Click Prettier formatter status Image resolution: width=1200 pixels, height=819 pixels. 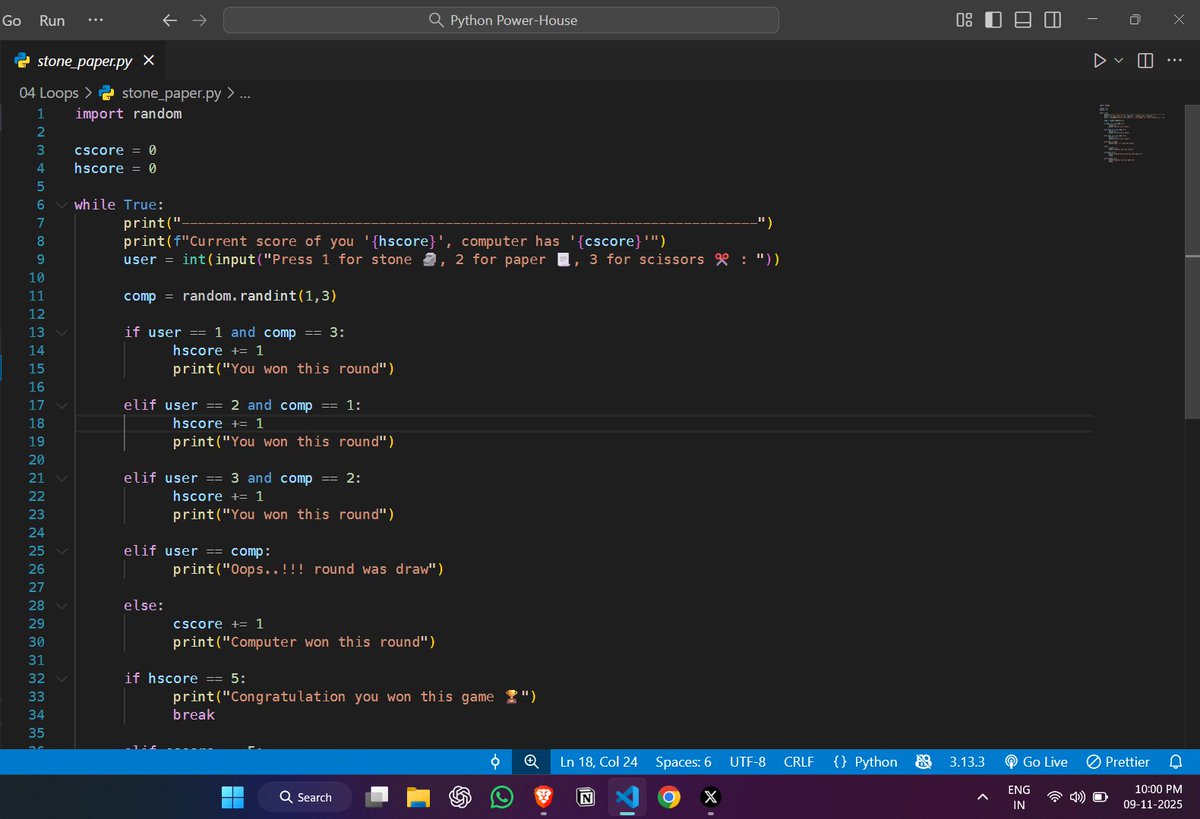click(x=1118, y=762)
